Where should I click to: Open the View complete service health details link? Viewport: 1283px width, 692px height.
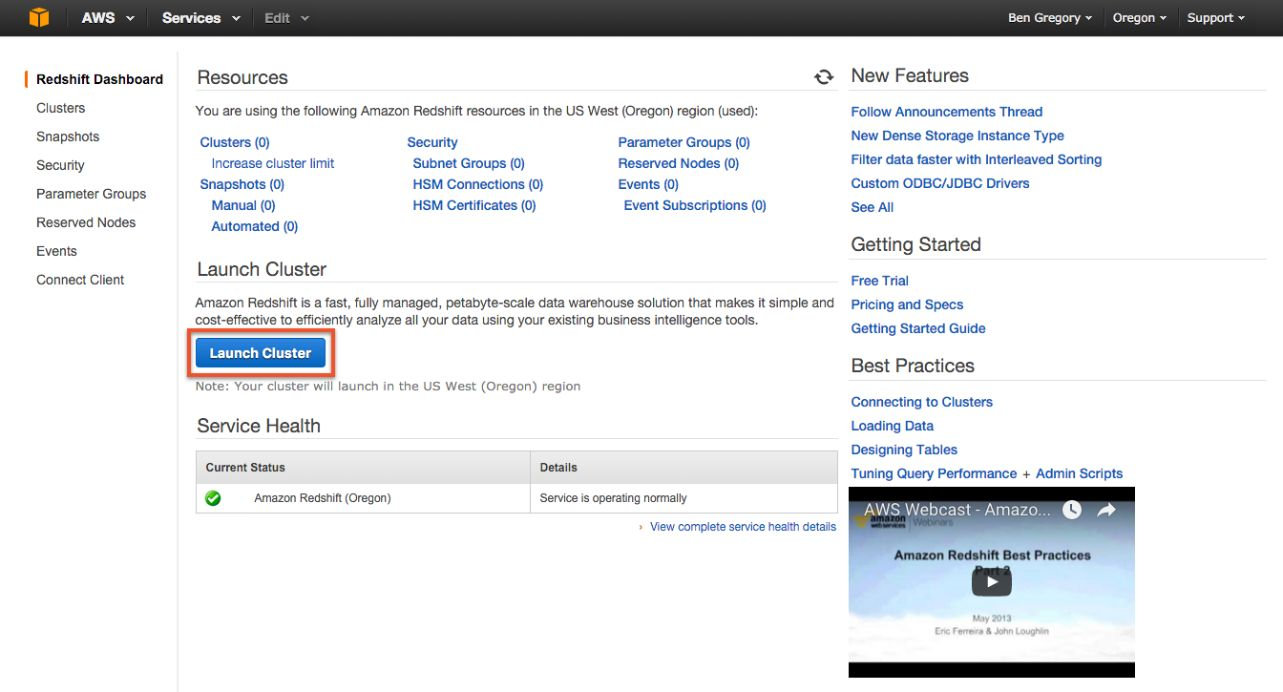742,527
